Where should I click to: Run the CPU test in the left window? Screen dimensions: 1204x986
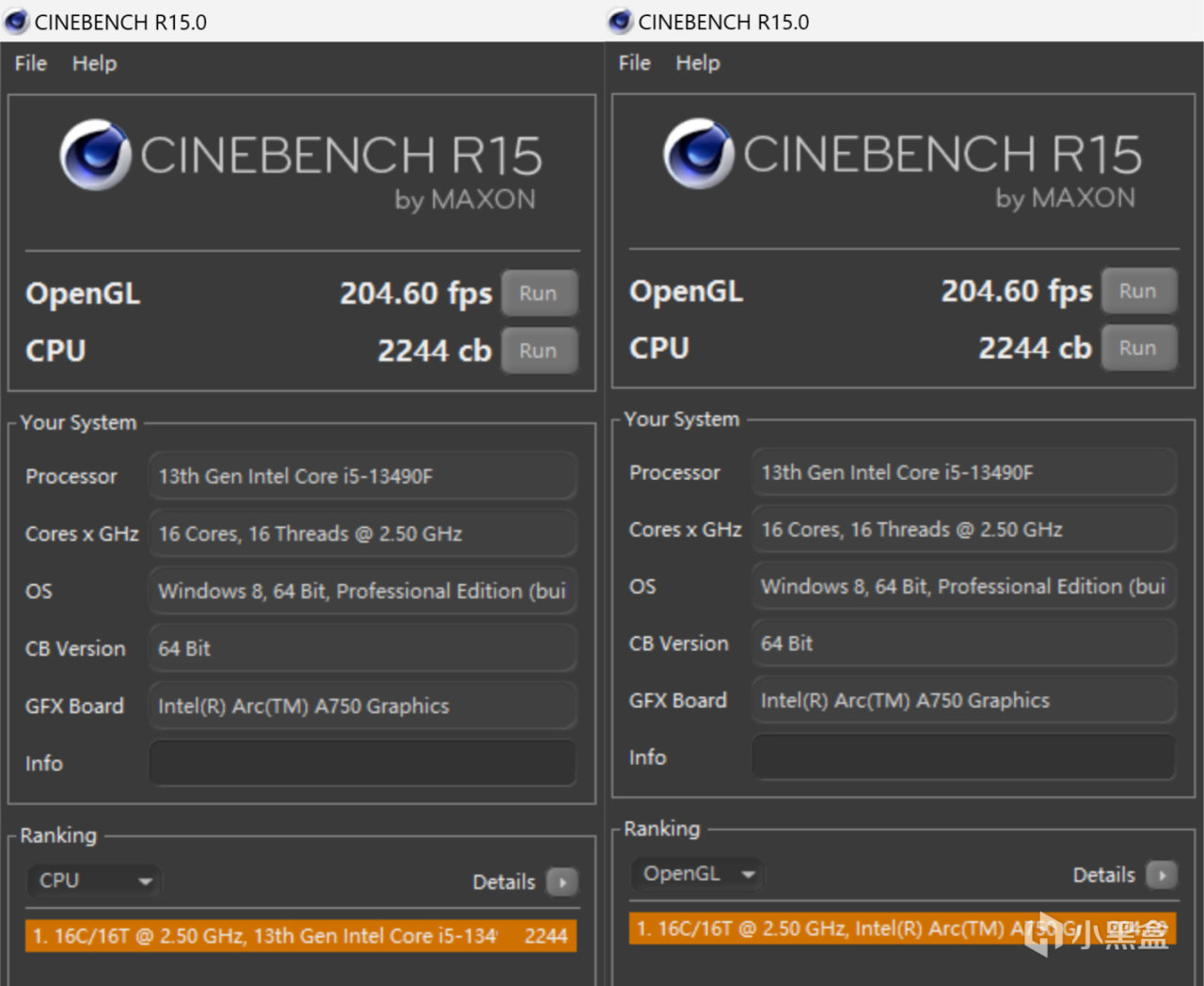point(539,350)
